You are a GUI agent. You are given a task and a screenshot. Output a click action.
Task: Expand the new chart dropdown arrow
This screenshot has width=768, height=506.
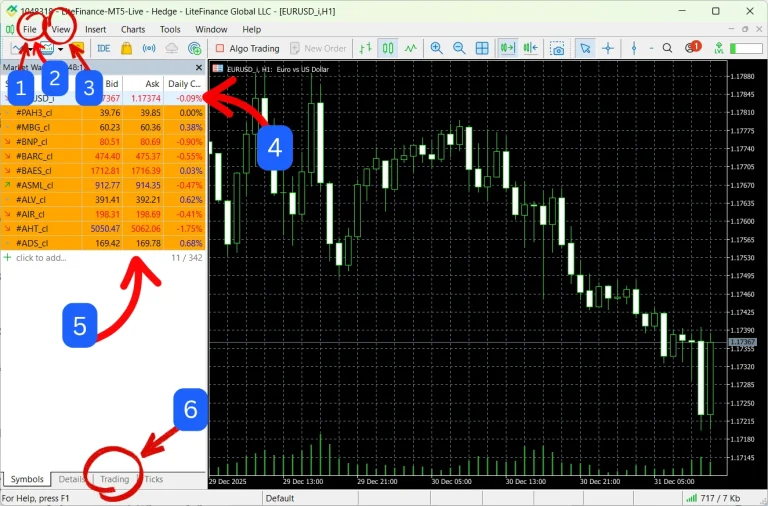pos(31,49)
